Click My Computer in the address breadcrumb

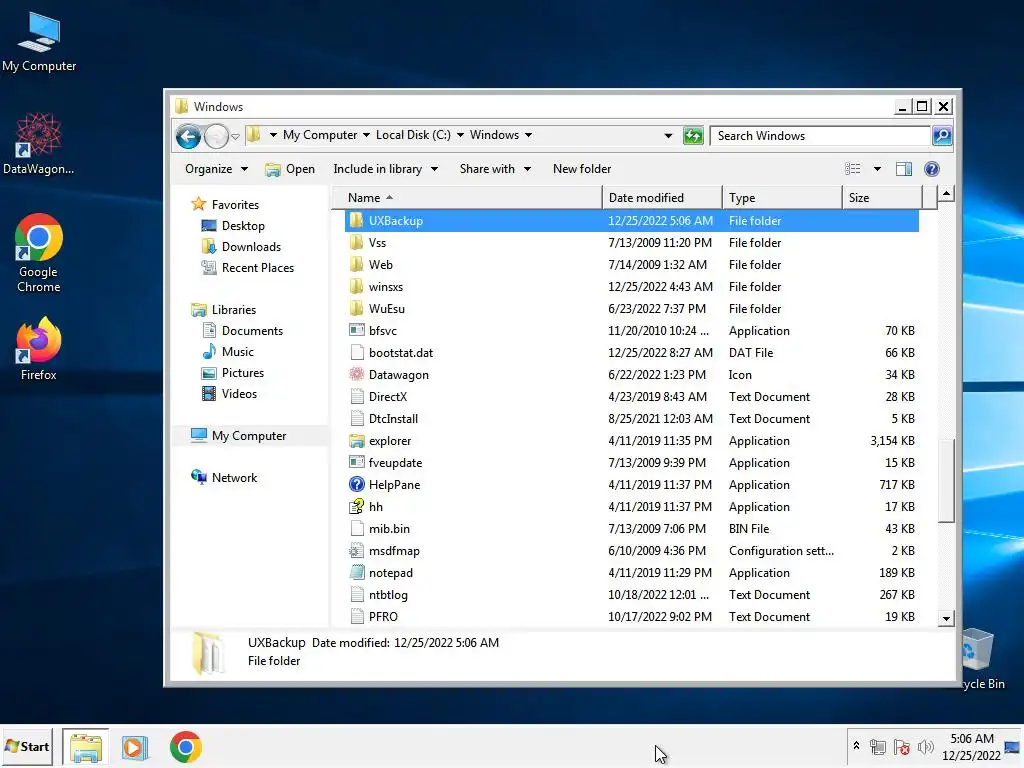pos(320,135)
